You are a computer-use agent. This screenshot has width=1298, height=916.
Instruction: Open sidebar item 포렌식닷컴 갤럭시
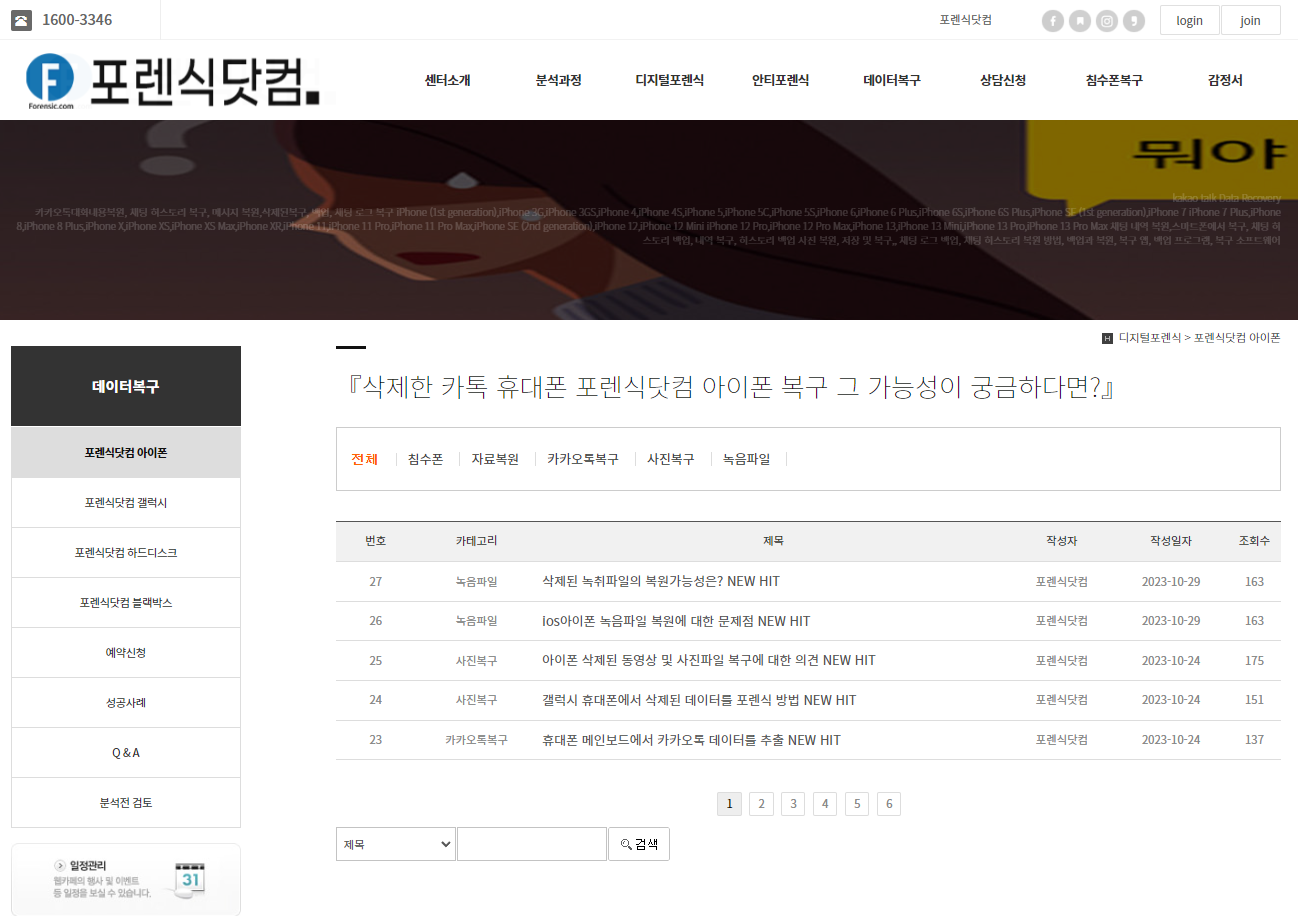[x=126, y=503]
